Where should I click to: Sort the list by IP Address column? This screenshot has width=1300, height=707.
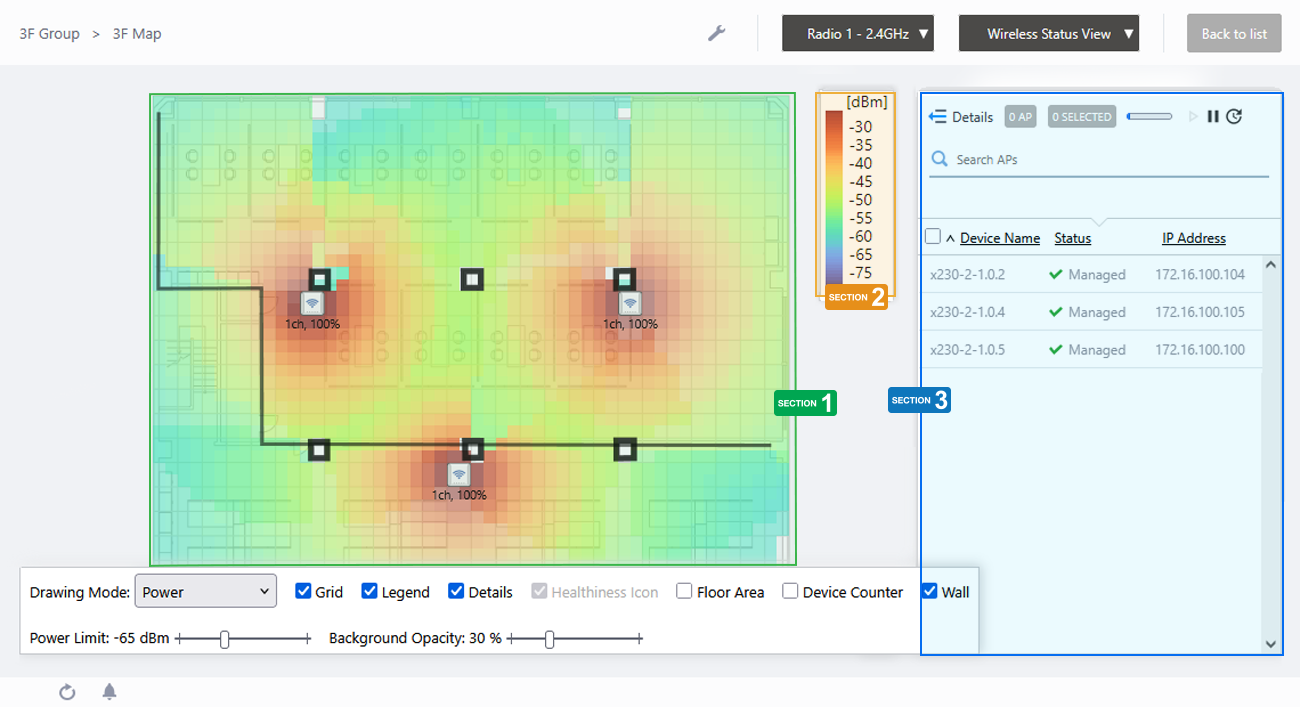click(1193, 238)
